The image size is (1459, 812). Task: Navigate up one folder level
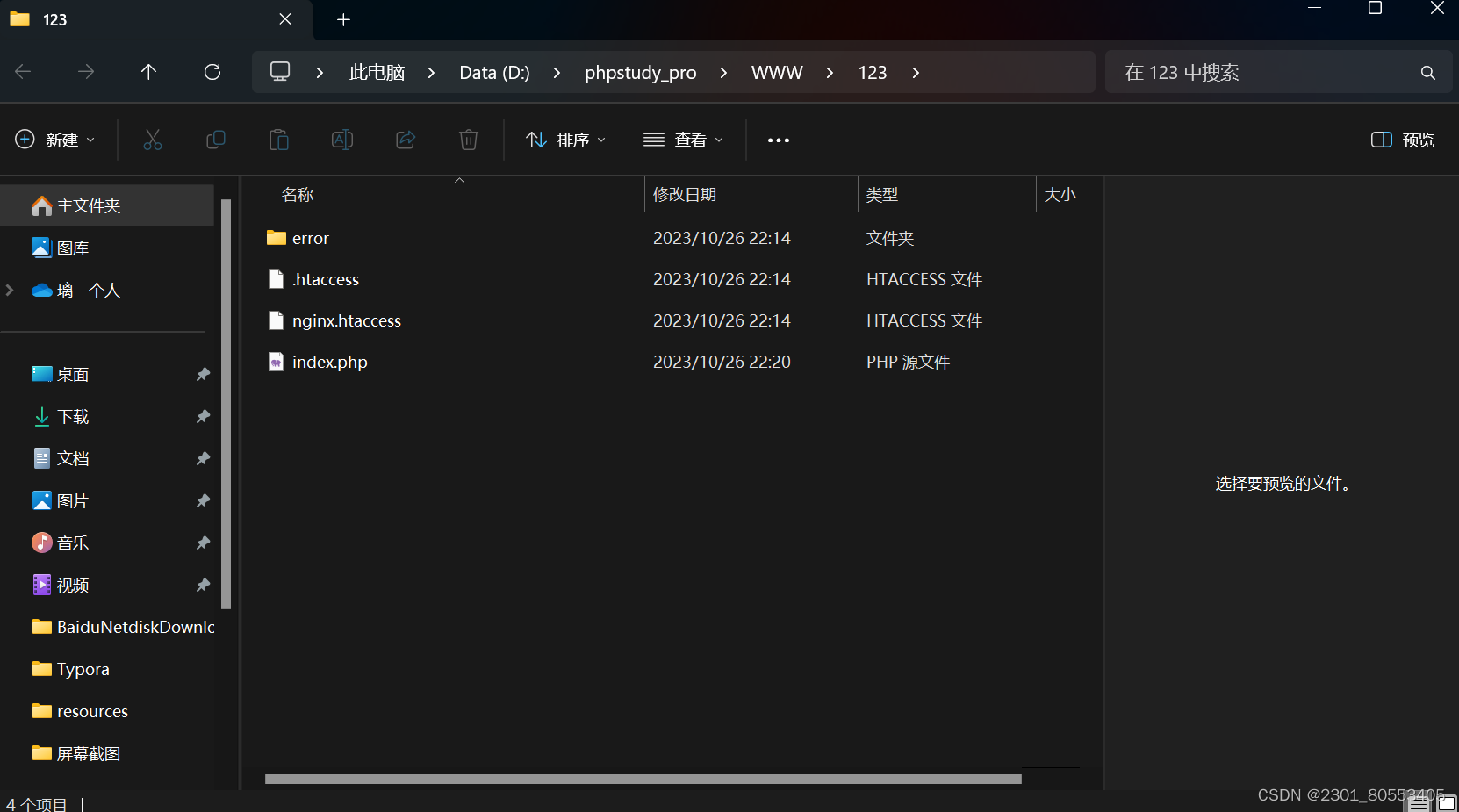[x=148, y=72]
